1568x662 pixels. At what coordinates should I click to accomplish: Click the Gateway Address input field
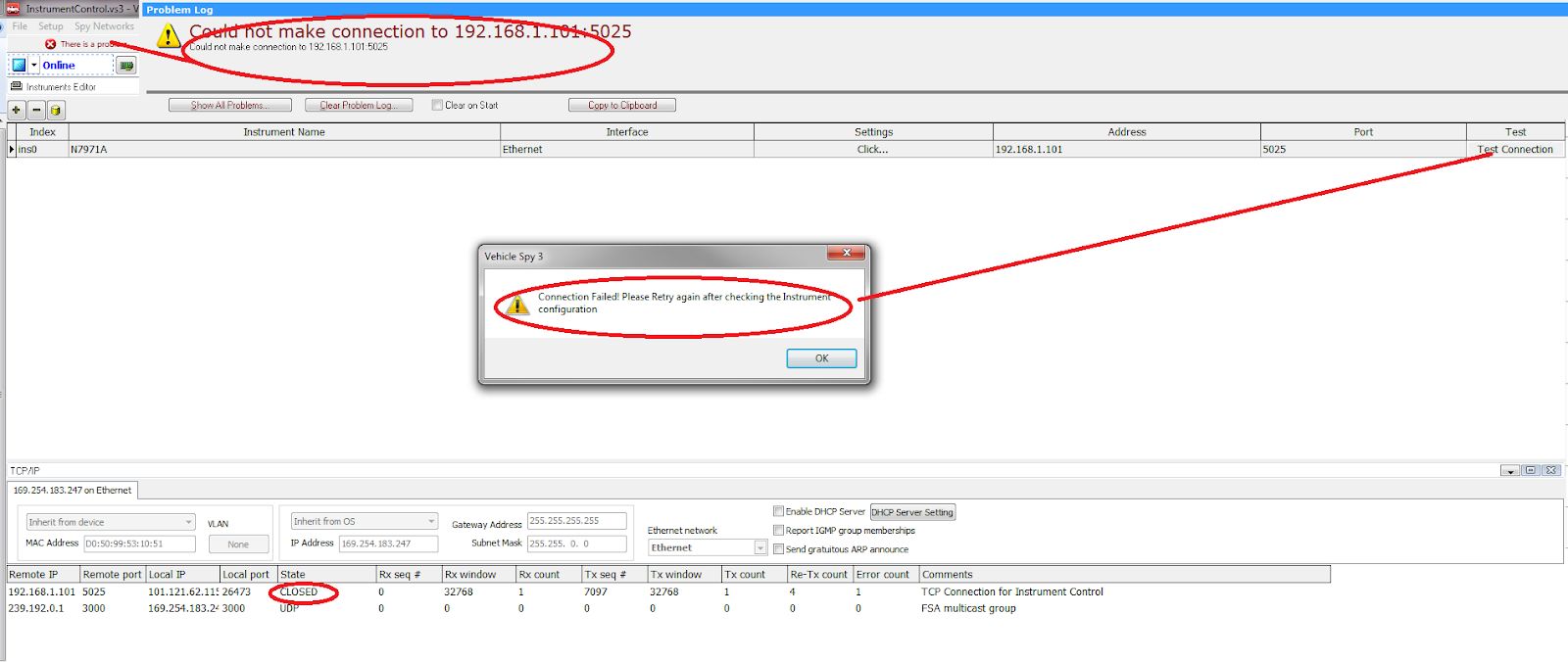click(576, 521)
